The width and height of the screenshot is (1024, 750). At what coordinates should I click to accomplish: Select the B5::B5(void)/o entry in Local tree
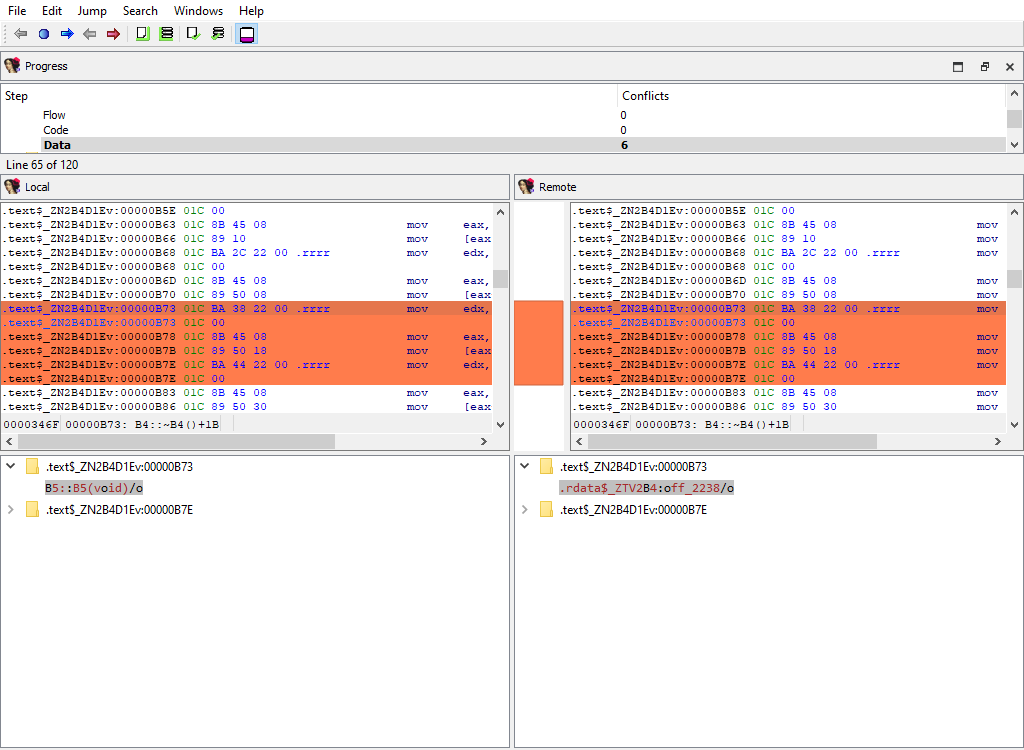94,488
